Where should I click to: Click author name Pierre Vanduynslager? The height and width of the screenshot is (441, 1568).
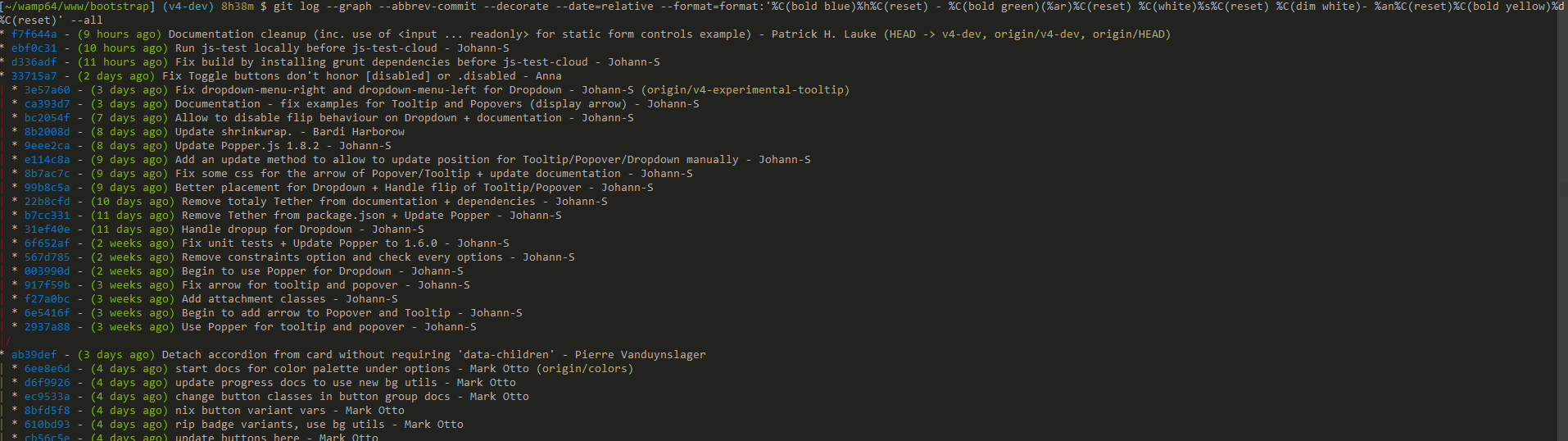coord(640,355)
